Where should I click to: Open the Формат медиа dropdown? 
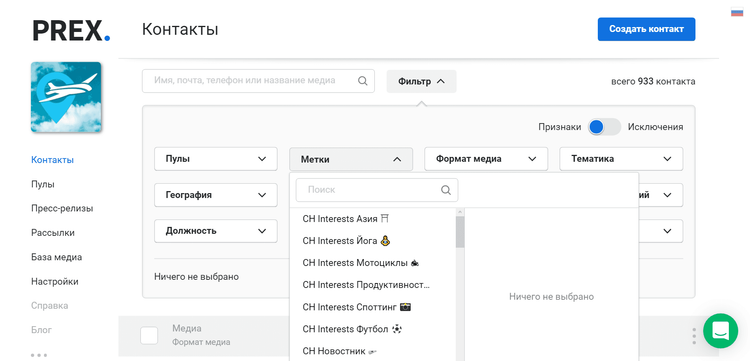[x=486, y=159]
